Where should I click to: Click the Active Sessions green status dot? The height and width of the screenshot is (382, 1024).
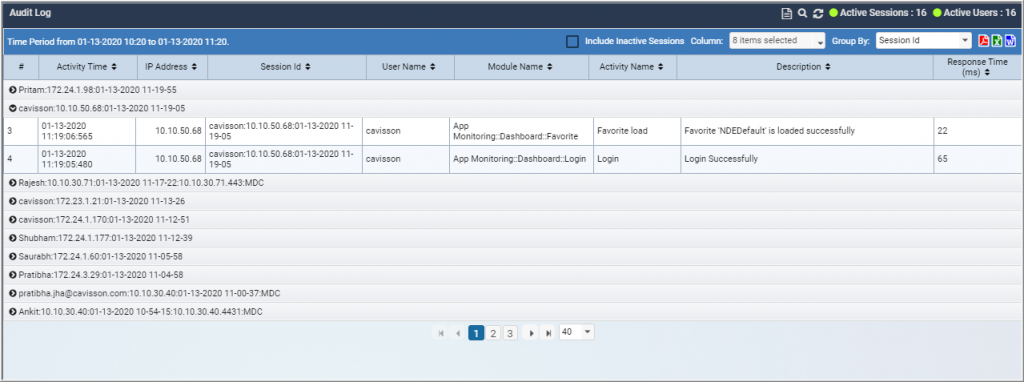833,13
